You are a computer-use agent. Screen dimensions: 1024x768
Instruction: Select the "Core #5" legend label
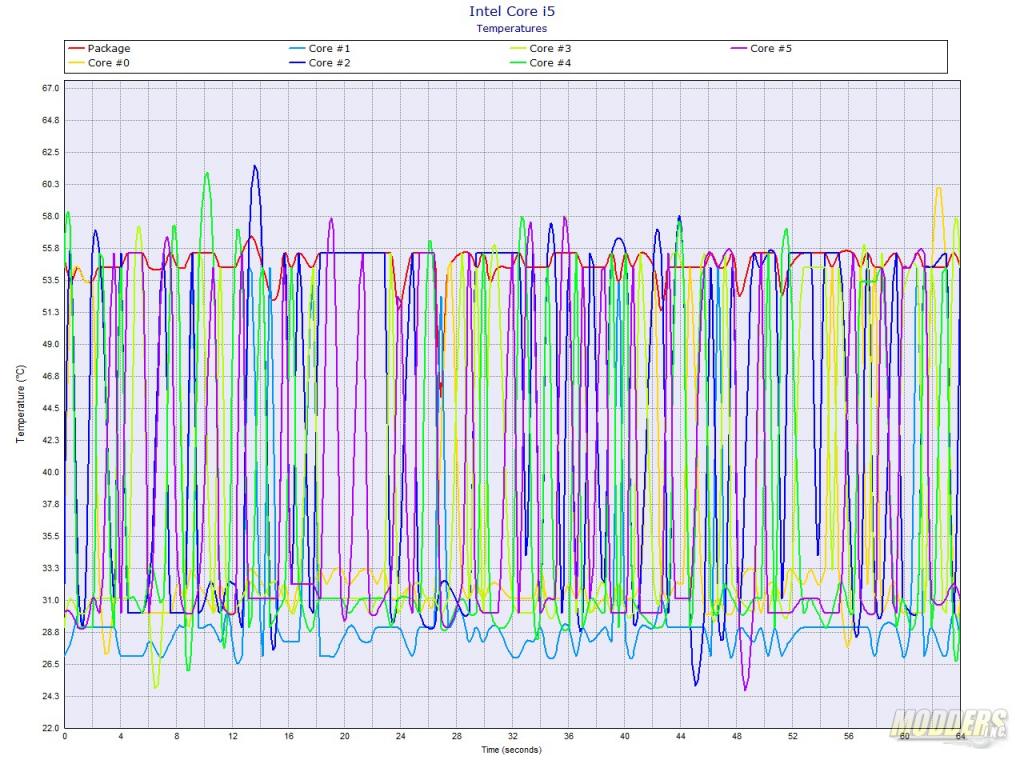pos(771,48)
